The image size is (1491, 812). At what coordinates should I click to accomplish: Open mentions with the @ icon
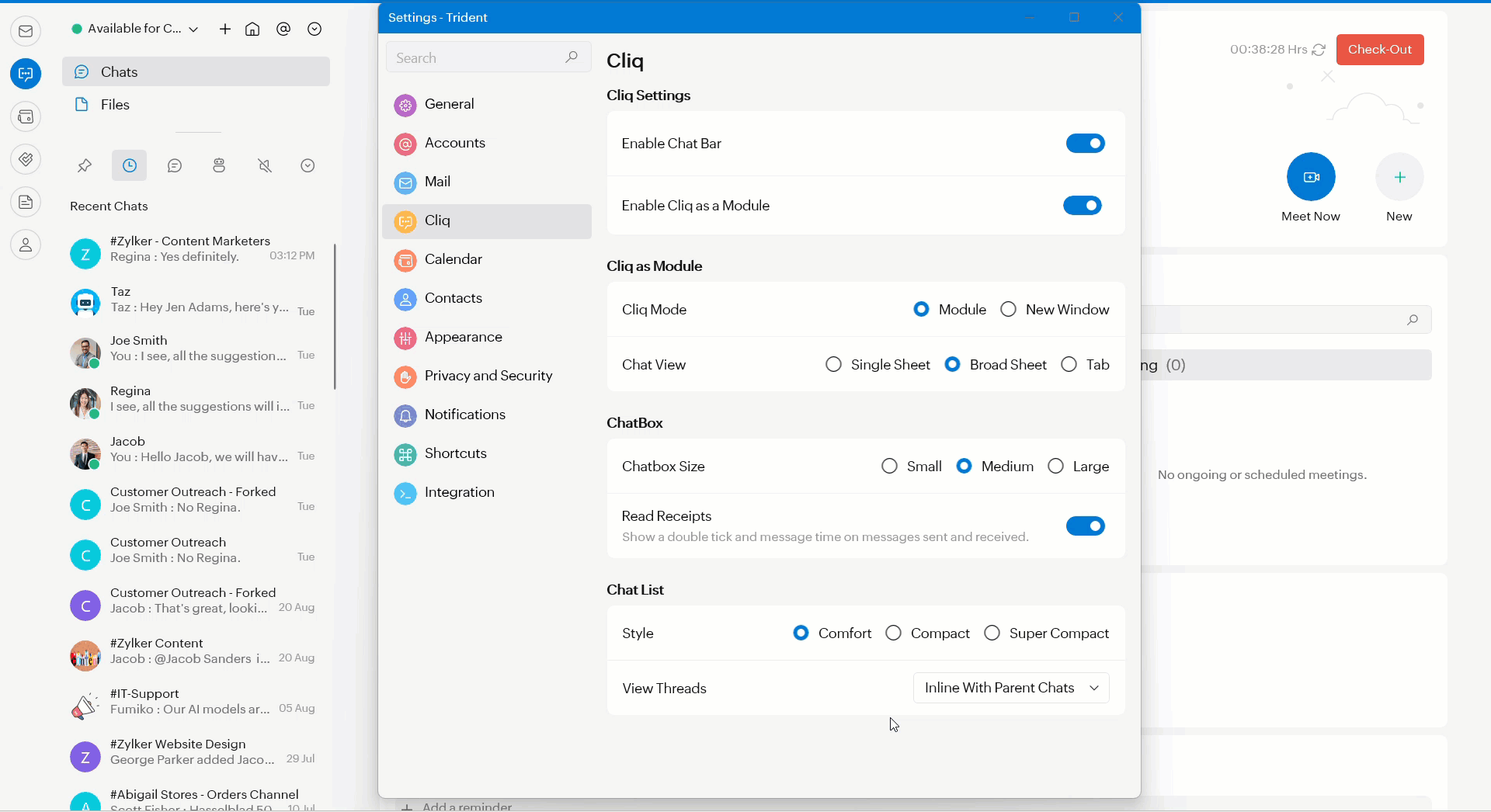283,29
